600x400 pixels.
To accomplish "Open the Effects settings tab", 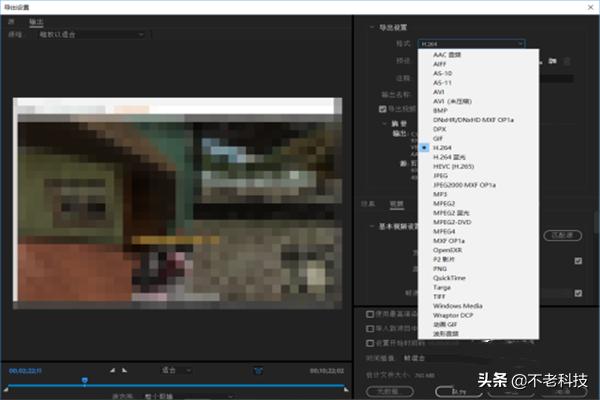I will tap(368, 204).
